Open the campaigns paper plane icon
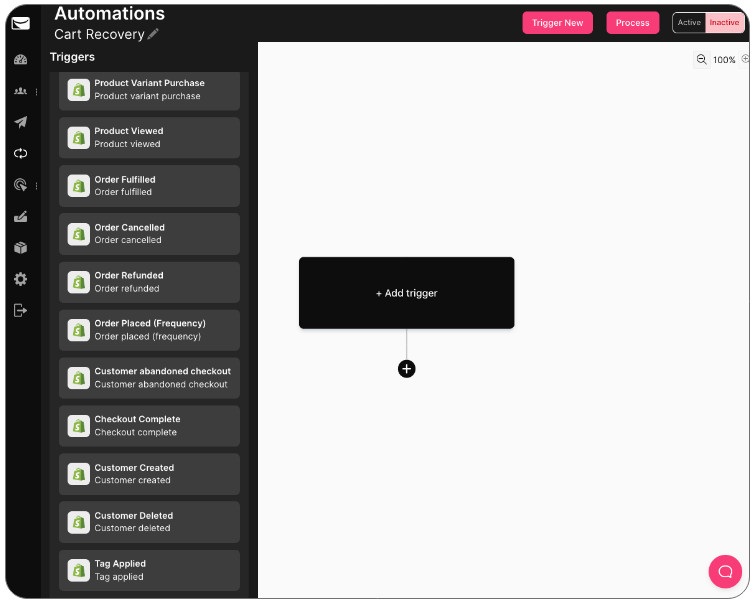The width and height of the screenshot is (755, 602). [x=20, y=122]
